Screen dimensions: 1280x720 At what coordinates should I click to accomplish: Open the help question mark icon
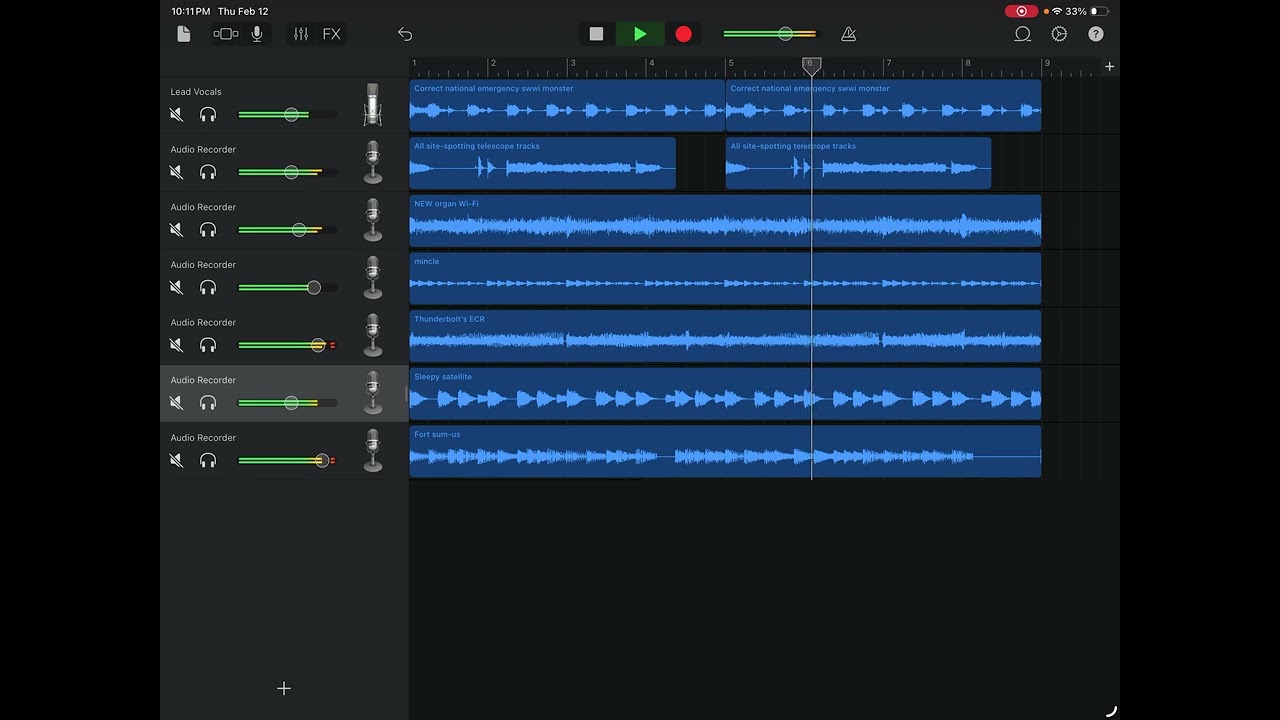[x=1096, y=34]
